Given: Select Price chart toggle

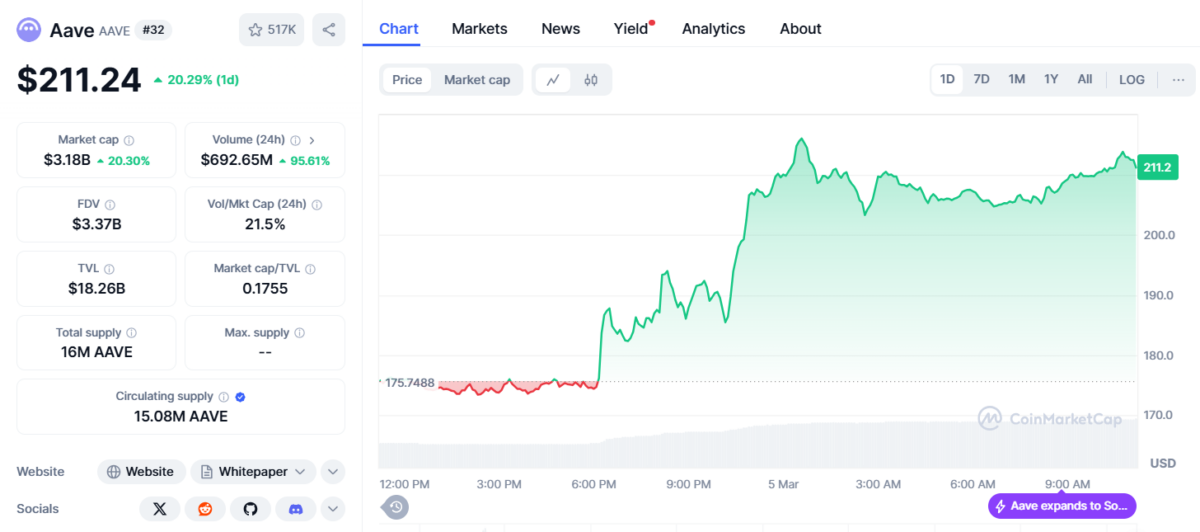Looking at the screenshot, I should pos(407,80).
